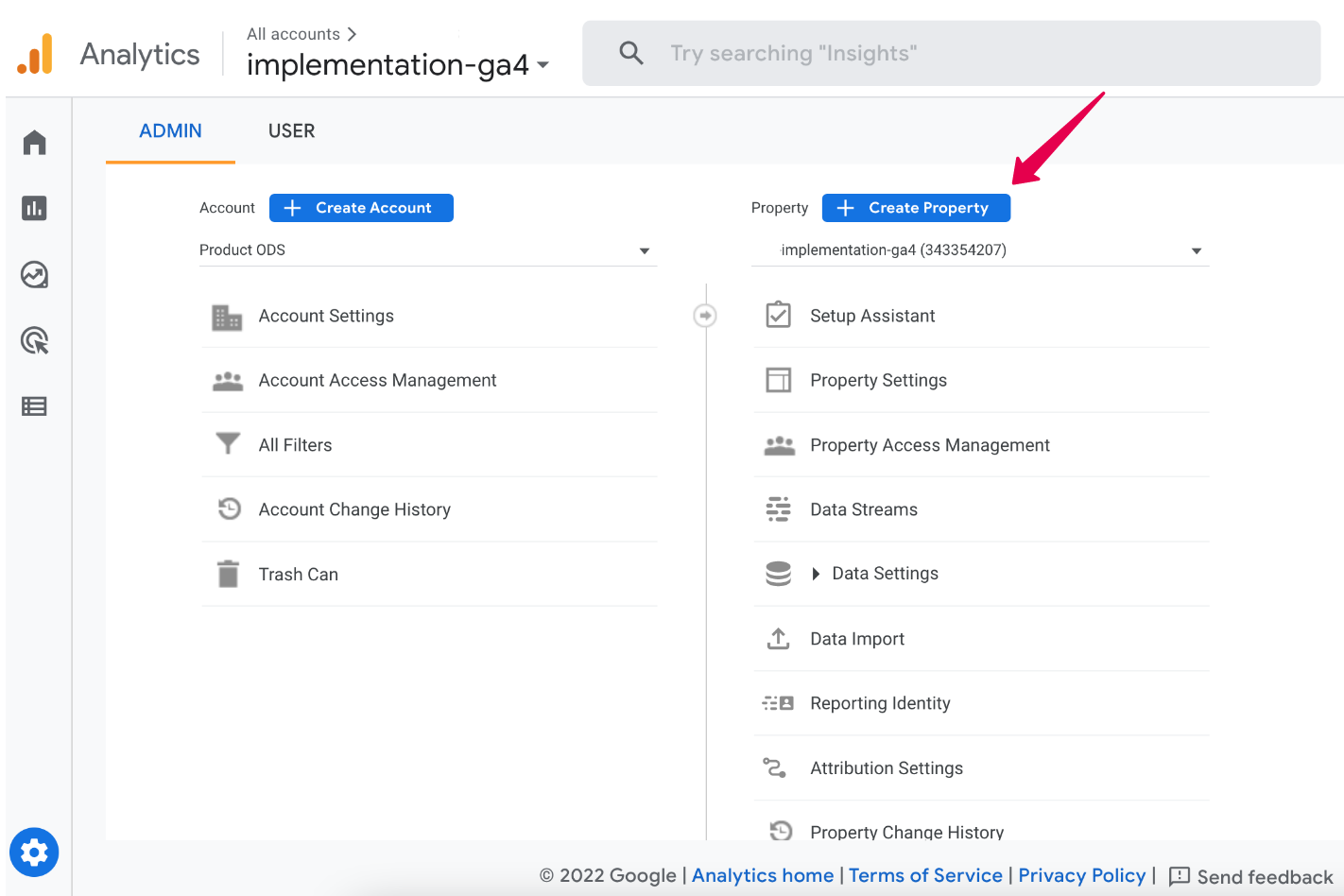1344x896 pixels.
Task: Open the Explore icon in sidebar
Action: (x=35, y=275)
